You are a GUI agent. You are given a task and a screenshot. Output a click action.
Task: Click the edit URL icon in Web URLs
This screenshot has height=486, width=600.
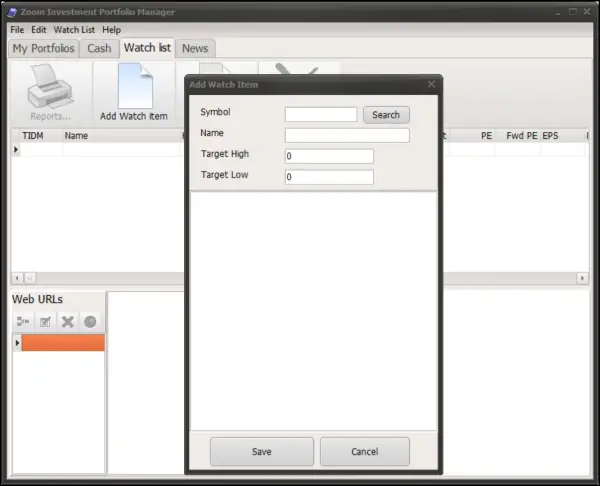(45, 321)
